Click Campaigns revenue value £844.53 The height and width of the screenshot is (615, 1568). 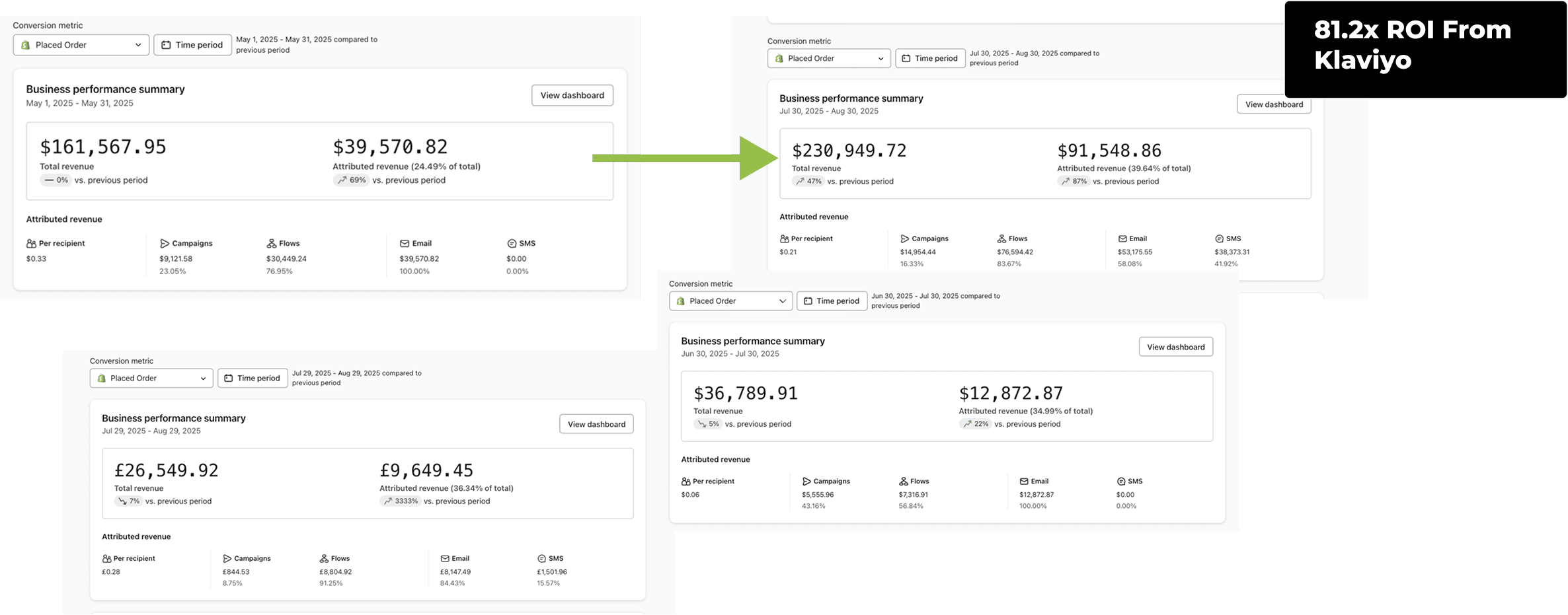click(x=236, y=572)
